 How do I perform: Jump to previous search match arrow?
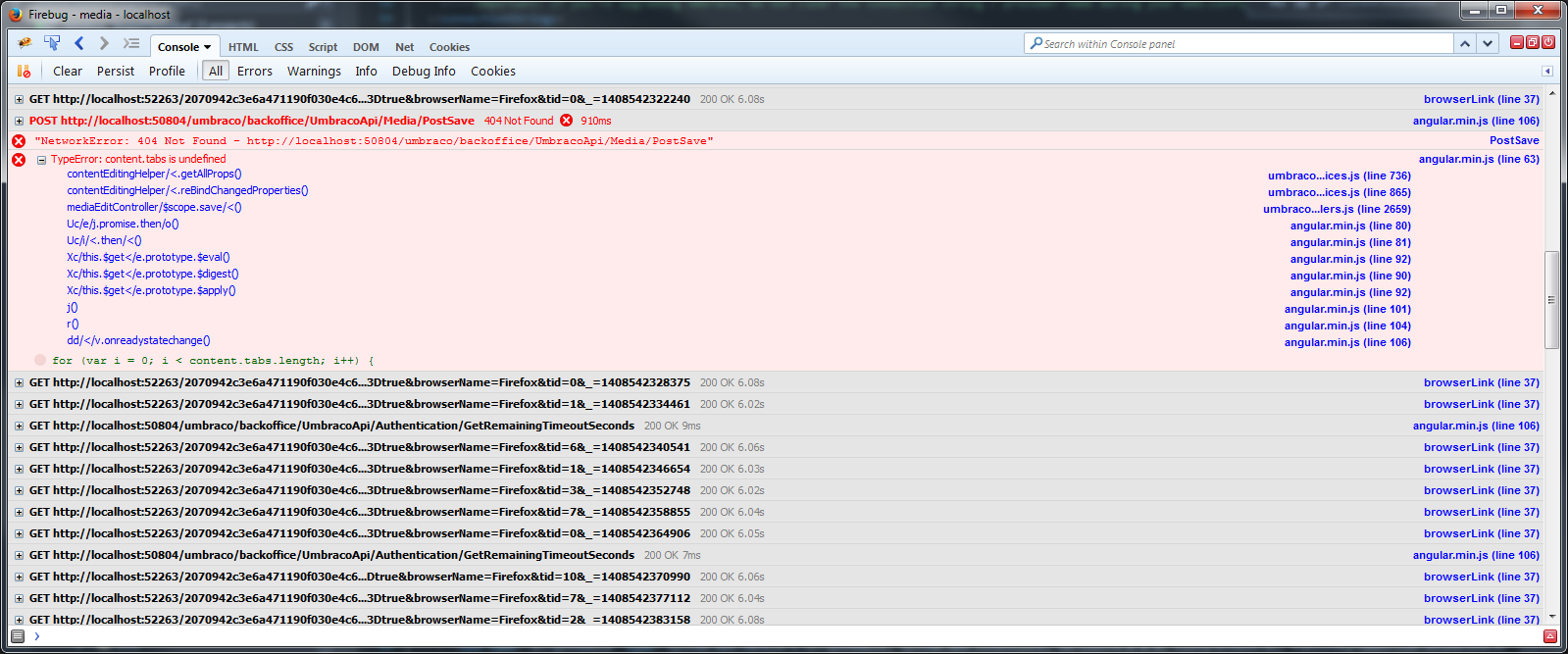point(1464,44)
